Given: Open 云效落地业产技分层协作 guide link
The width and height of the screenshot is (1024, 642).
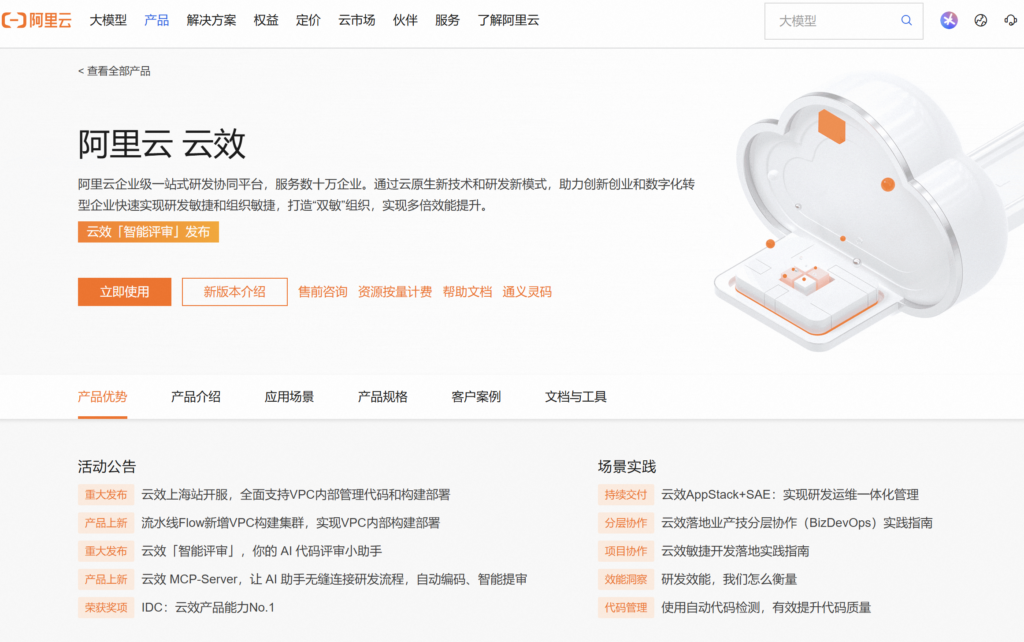Looking at the screenshot, I should click(797, 522).
